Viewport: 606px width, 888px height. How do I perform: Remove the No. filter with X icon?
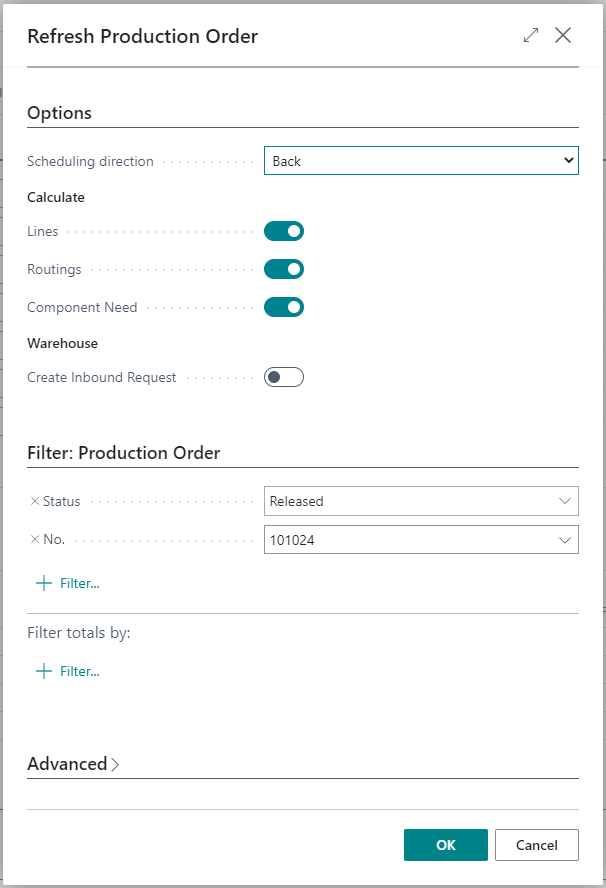34,540
